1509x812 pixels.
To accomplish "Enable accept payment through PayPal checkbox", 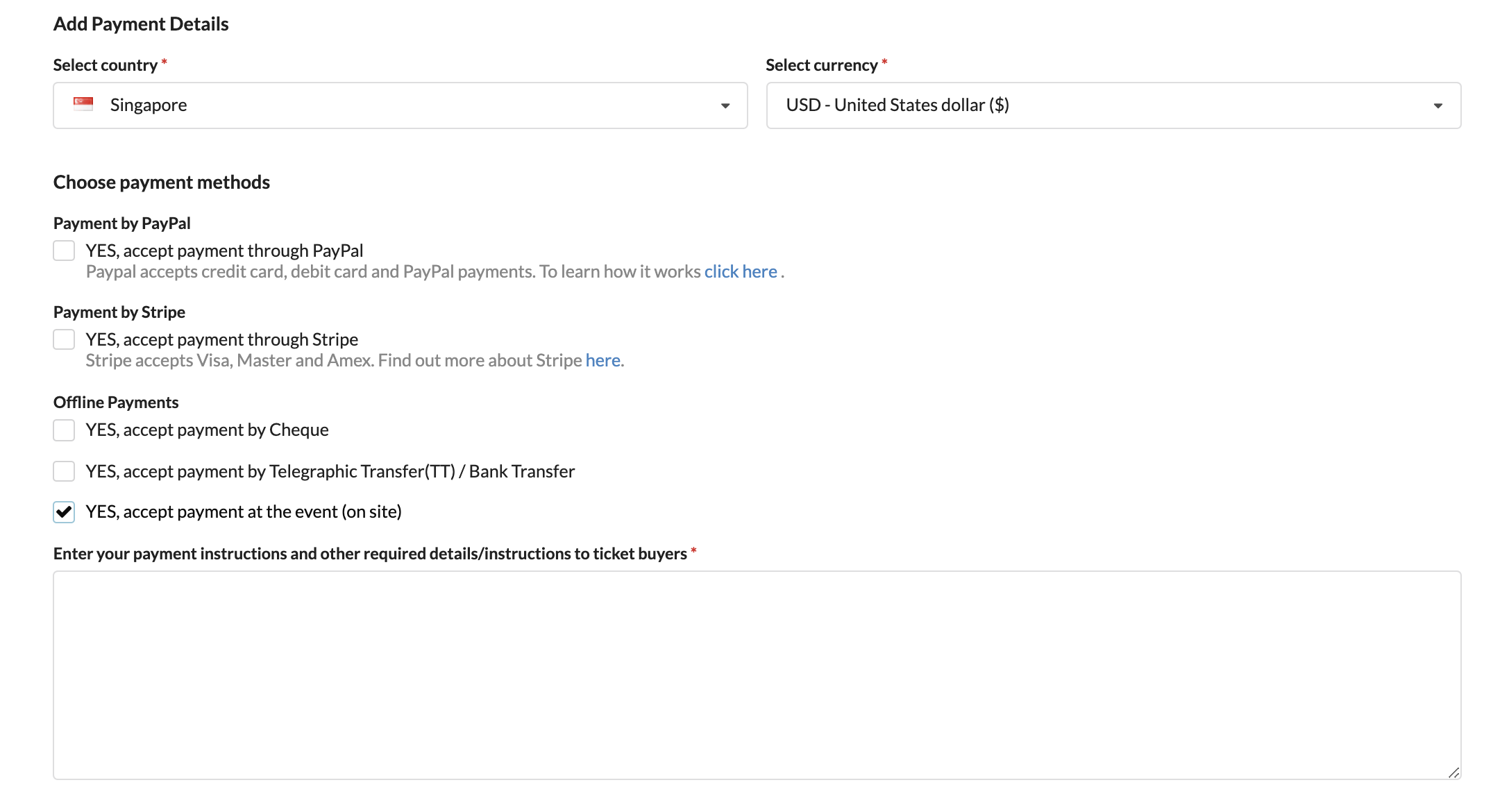I will pos(64,251).
